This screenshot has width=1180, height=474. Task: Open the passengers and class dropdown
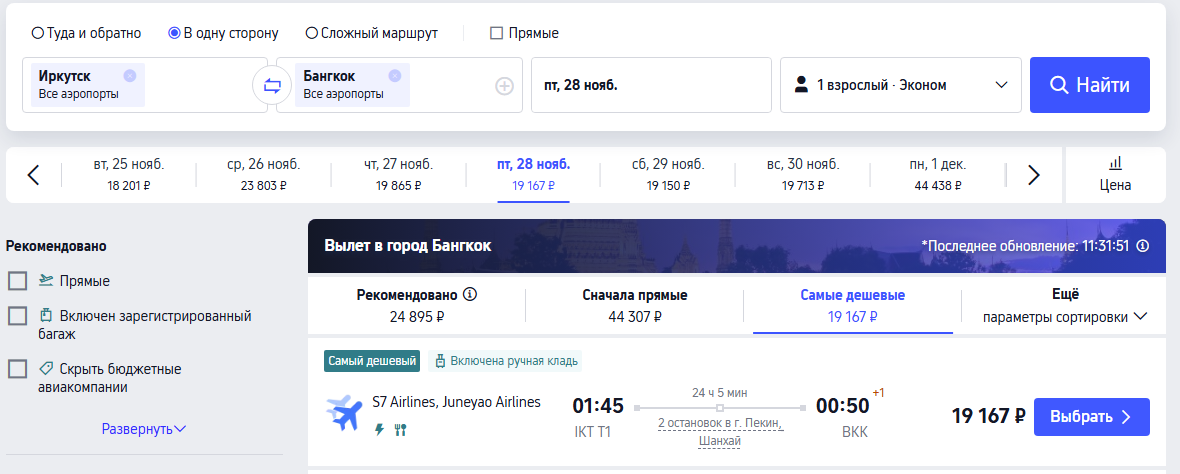pyautogui.click(x=900, y=85)
